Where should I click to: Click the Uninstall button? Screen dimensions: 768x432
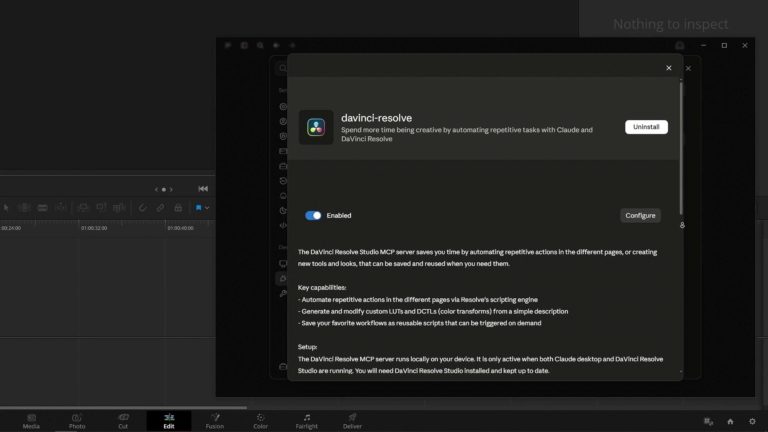coord(646,127)
